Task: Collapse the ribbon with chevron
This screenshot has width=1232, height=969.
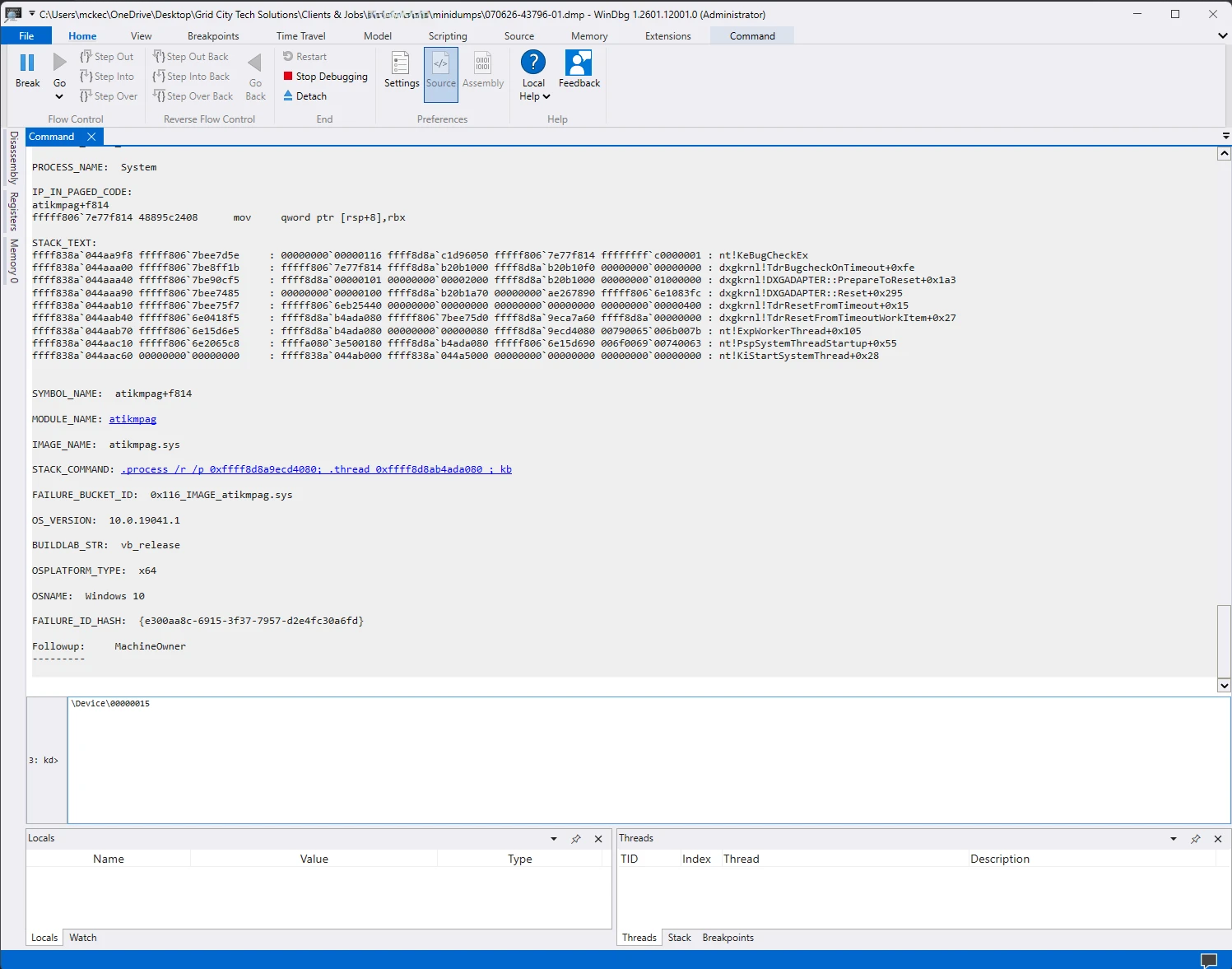Action: tap(1222, 35)
